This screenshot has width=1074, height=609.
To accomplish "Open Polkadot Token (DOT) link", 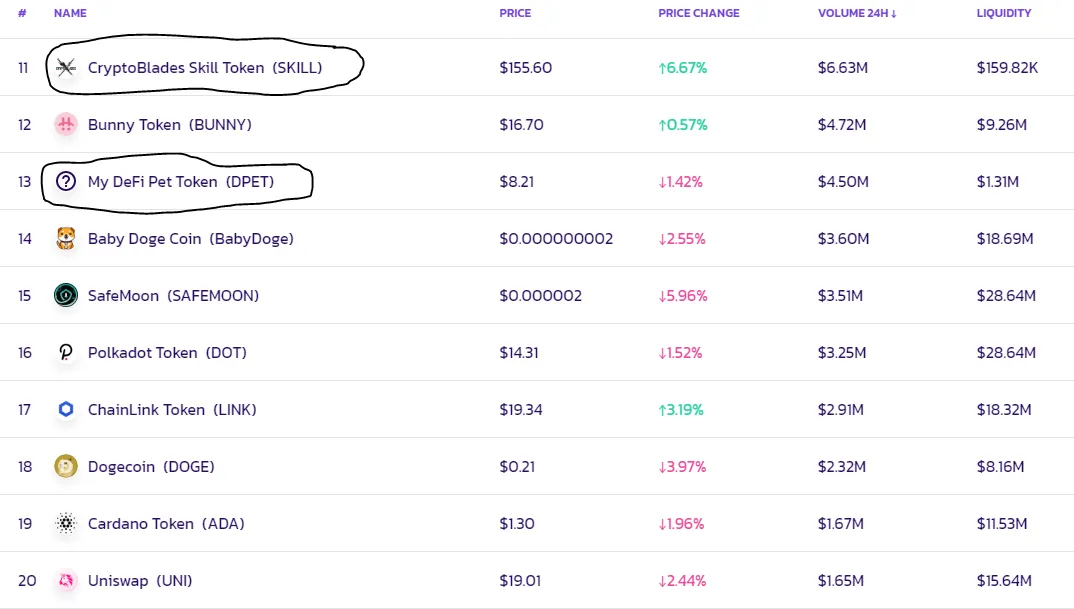I will [x=167, y=353].
